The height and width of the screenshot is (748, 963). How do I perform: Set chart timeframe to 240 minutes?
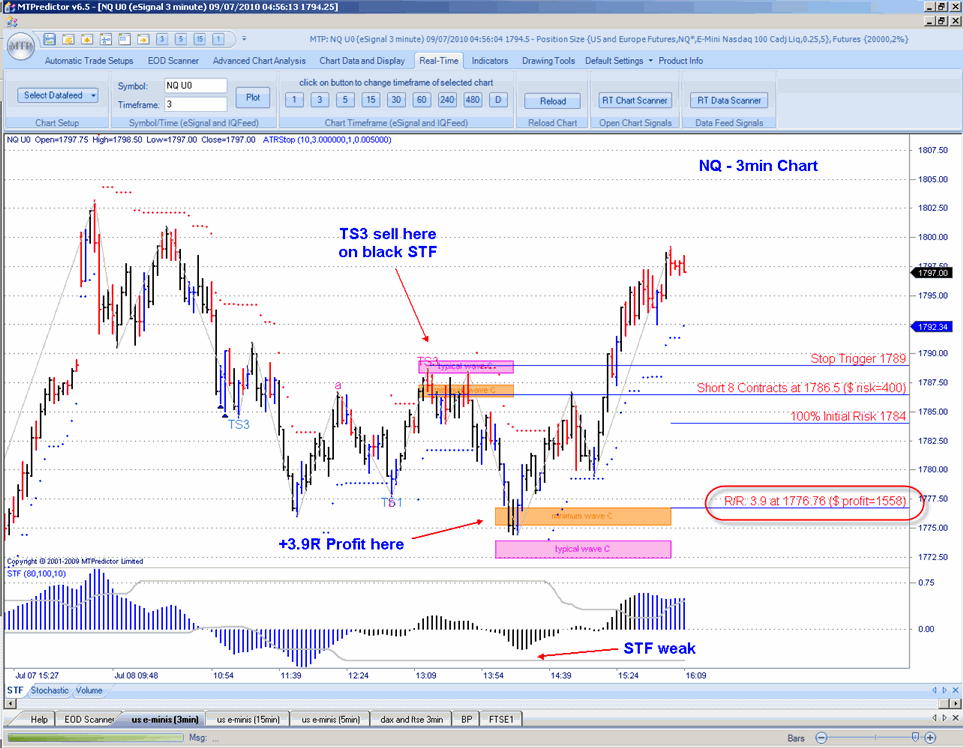447,99
